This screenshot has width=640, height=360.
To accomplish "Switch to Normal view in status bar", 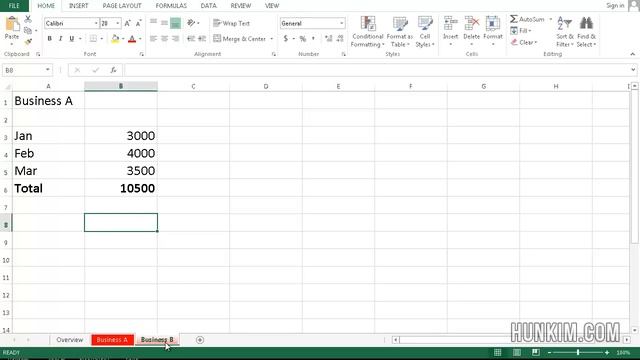I will (498, 353).
